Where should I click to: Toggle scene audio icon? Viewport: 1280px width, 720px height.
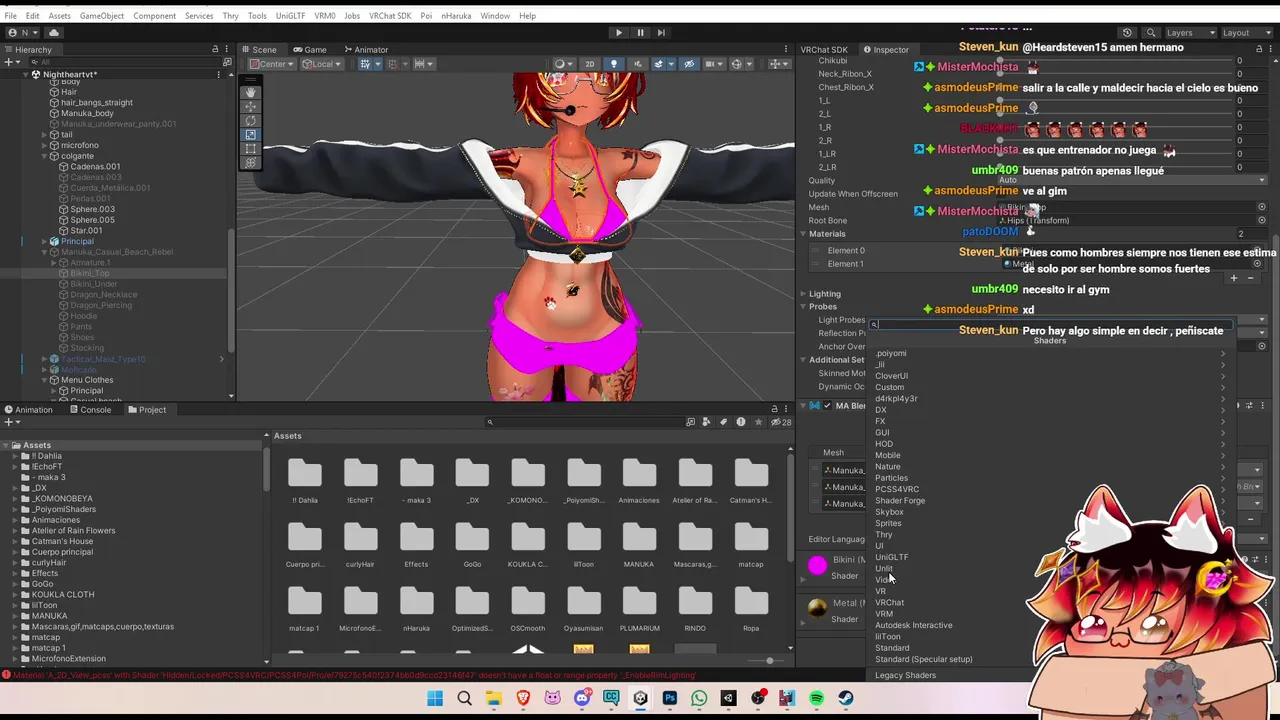coord(636,64)
